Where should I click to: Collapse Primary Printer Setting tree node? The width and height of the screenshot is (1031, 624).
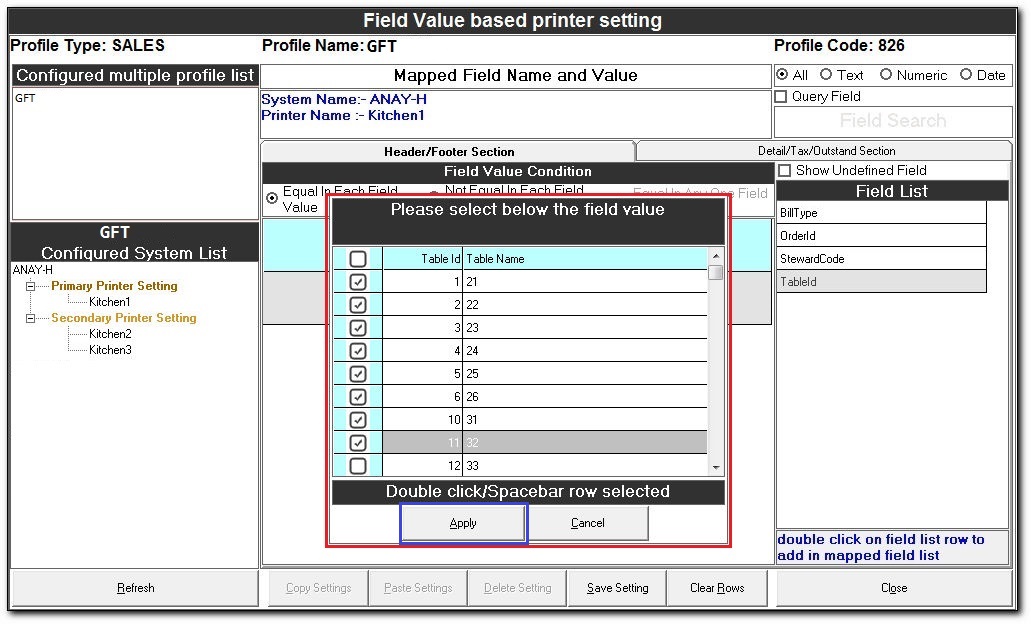(30, 287)
